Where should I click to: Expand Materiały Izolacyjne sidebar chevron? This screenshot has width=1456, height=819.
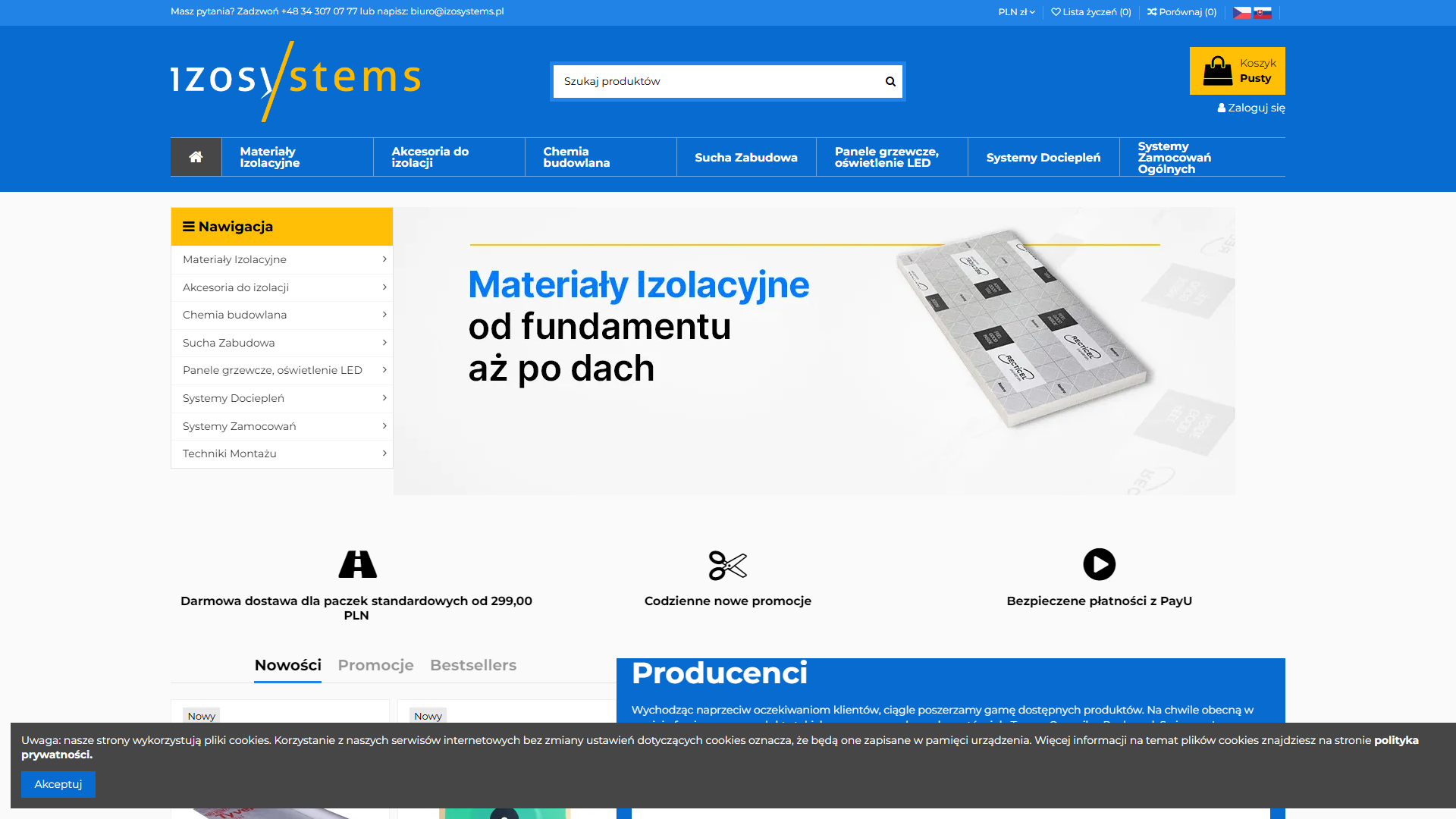(x=384, y=259)
